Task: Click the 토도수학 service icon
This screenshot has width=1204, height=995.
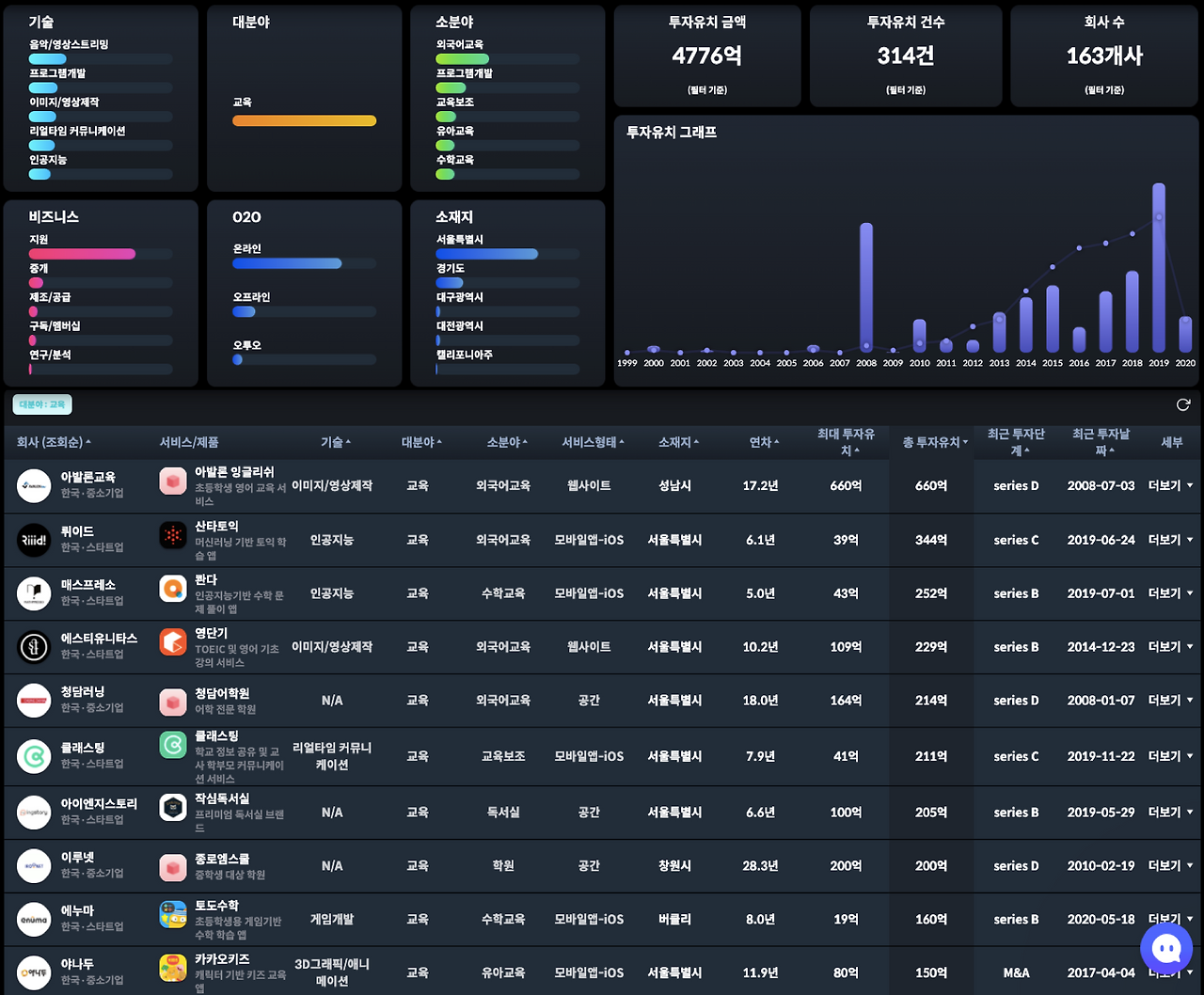Action: 173,915
